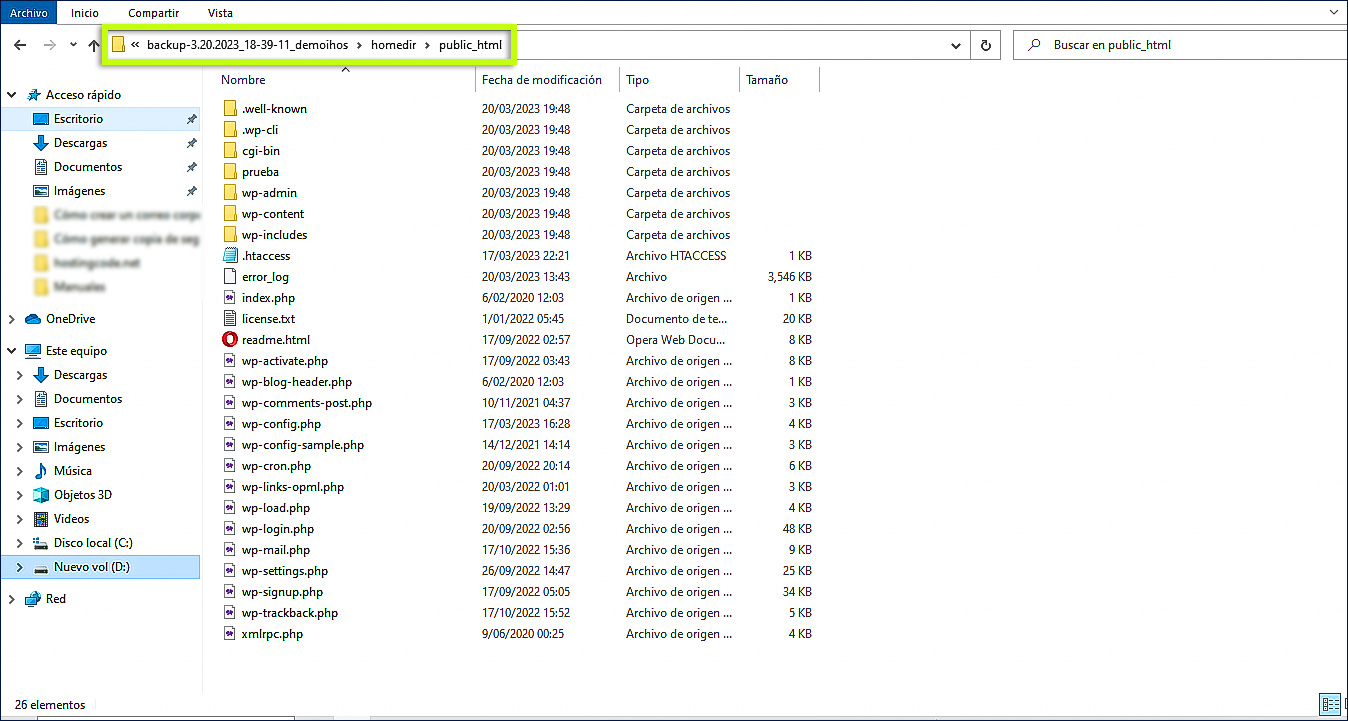Open recent locations dropdown arrow
Image resolution: width=1348 pixels, height=721 pixels.
[73, 45]
